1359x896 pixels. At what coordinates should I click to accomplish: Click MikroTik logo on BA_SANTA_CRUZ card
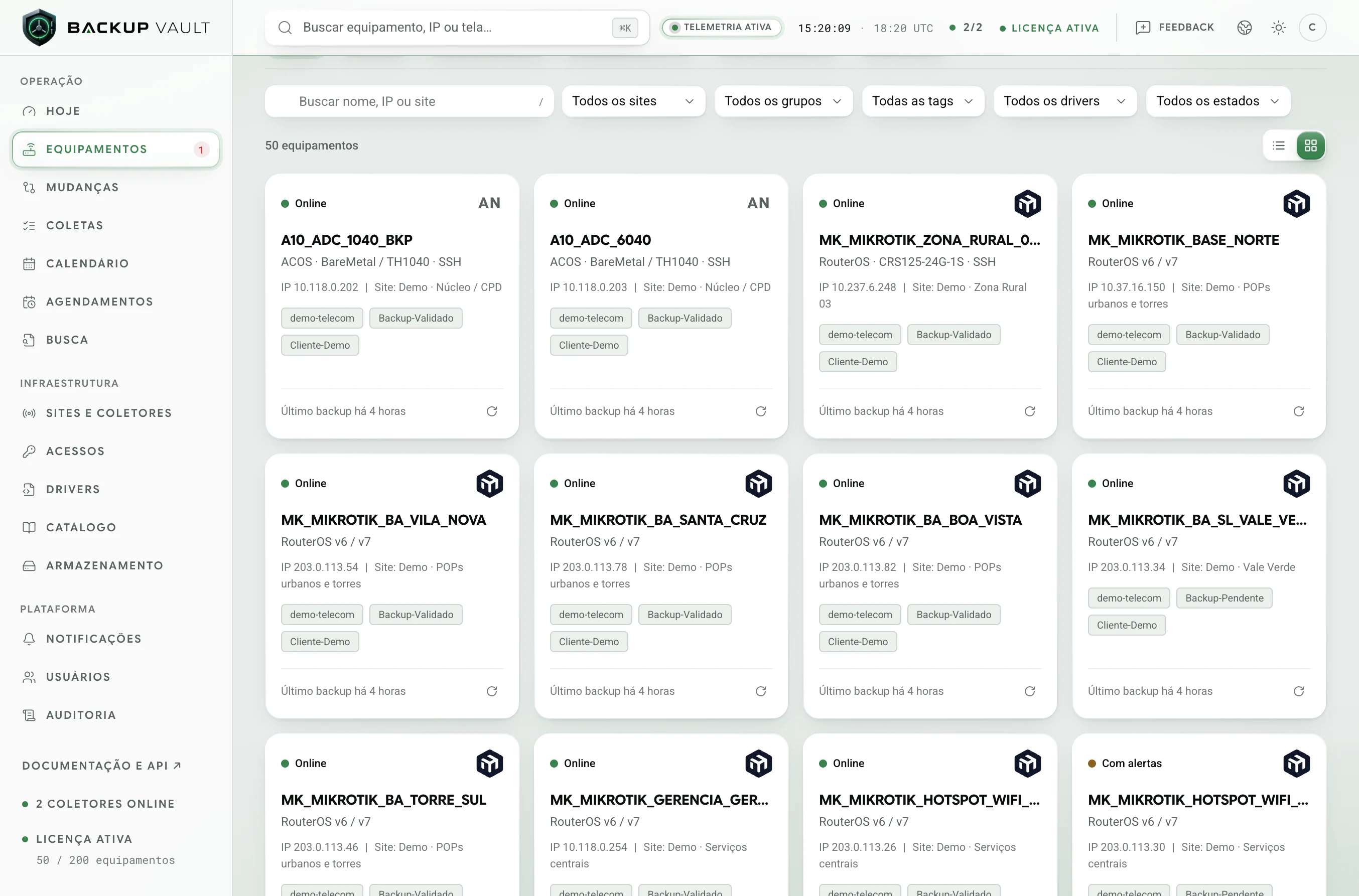[x=758, y=484]
